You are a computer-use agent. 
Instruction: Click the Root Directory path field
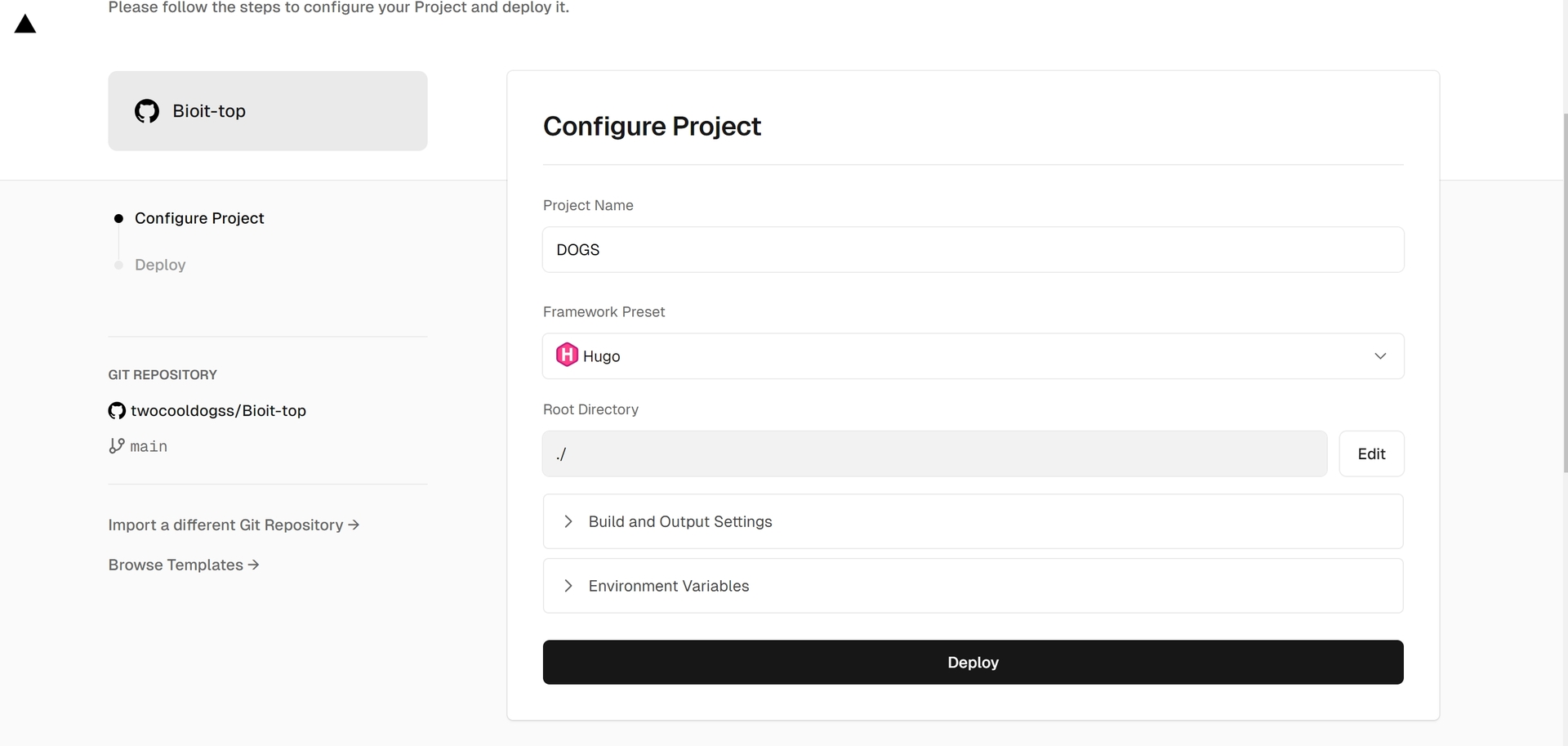934,453
